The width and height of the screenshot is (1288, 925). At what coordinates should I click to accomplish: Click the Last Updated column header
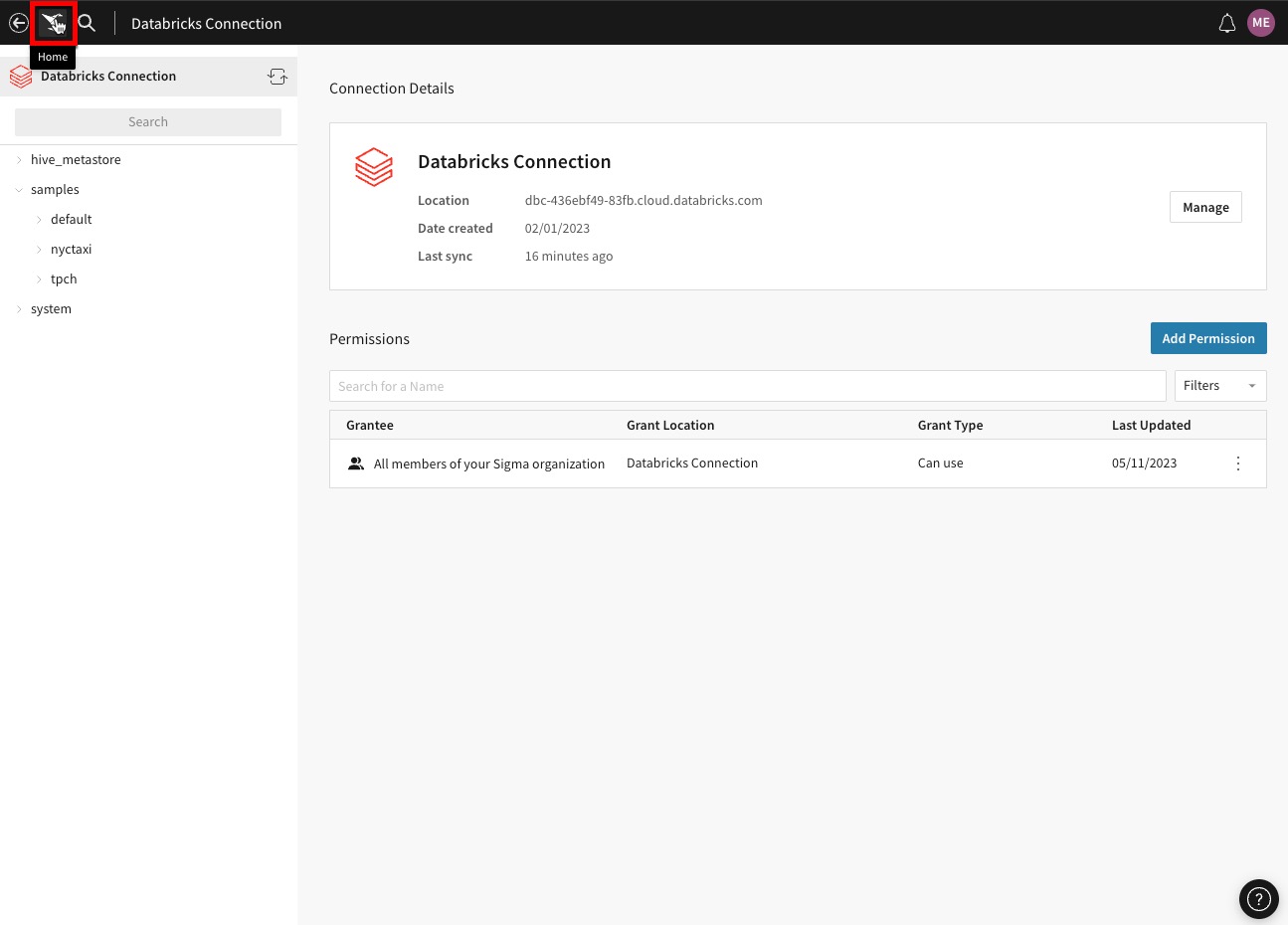tap(1151, 425)
